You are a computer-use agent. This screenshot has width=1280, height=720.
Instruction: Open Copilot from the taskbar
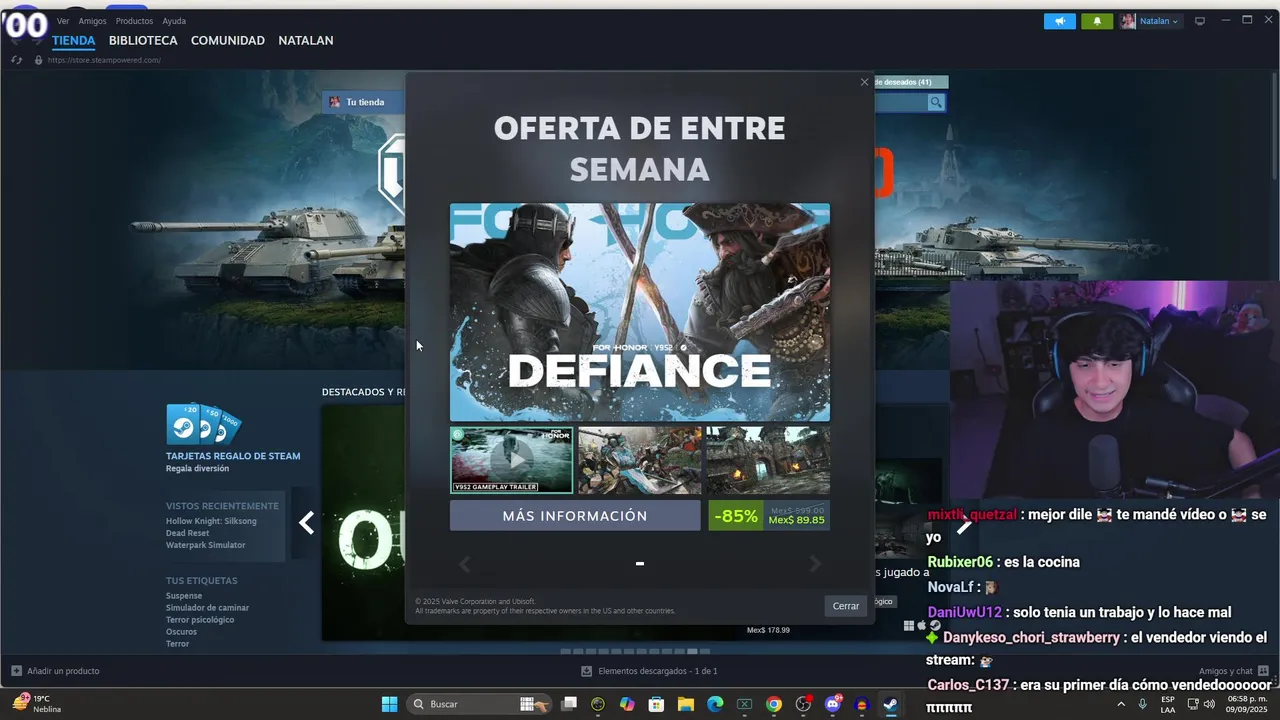pos(627,704)
